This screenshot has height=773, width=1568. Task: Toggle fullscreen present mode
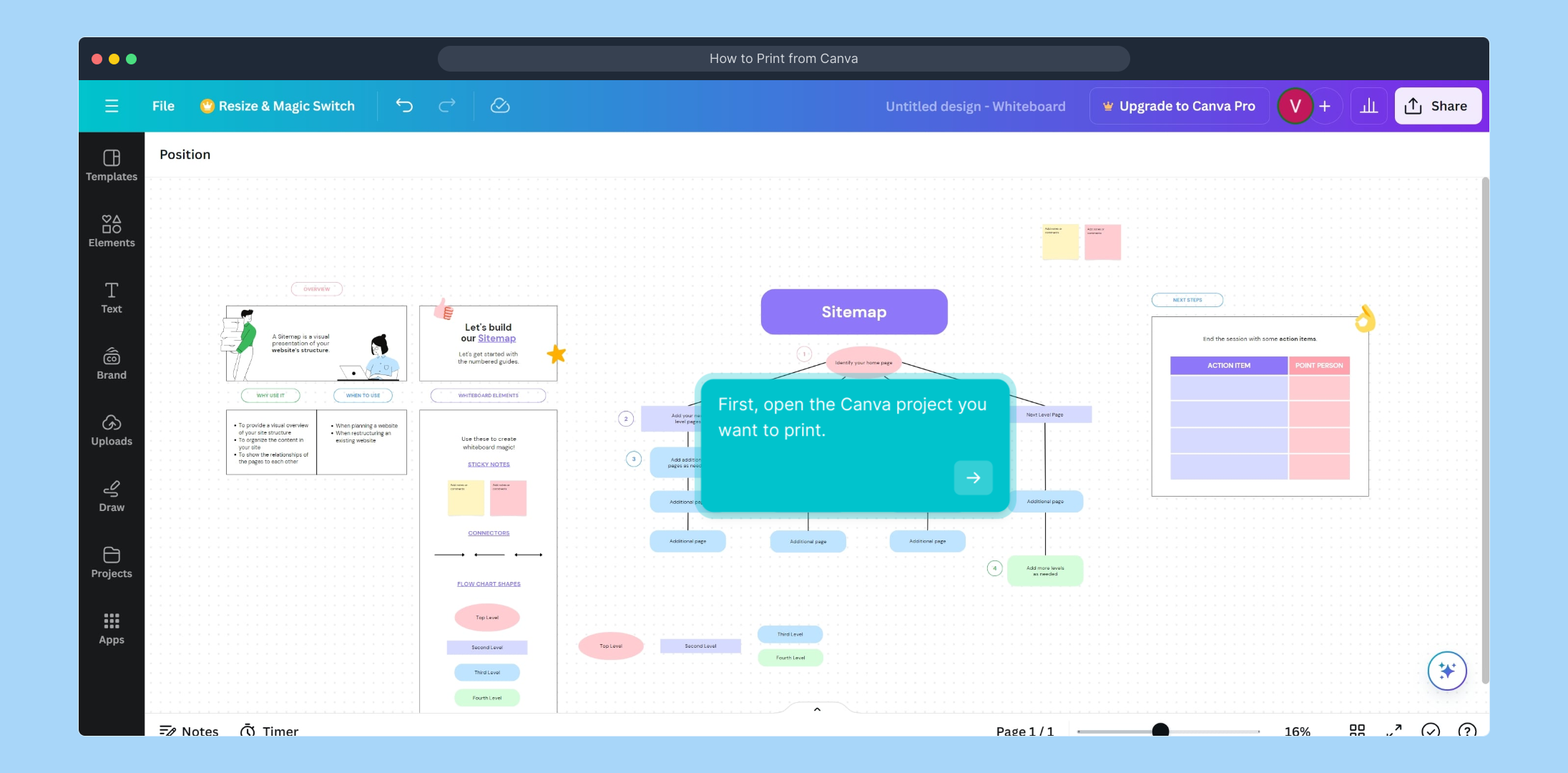click(x=1393, y=730)
